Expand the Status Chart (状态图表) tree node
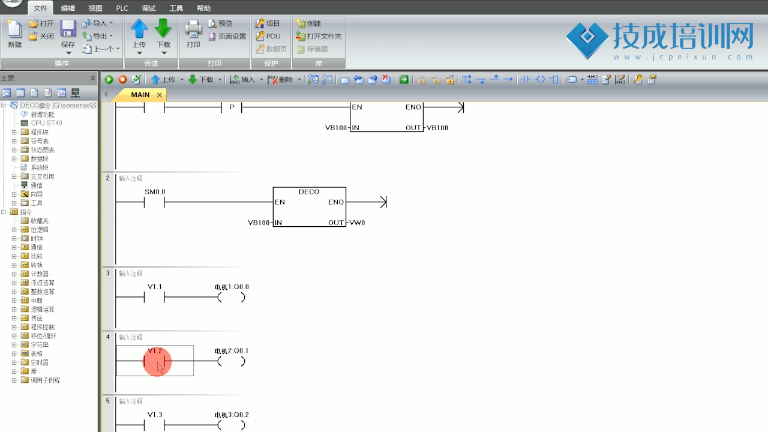This screenshot has width=768, height=432. pos(14,150)
